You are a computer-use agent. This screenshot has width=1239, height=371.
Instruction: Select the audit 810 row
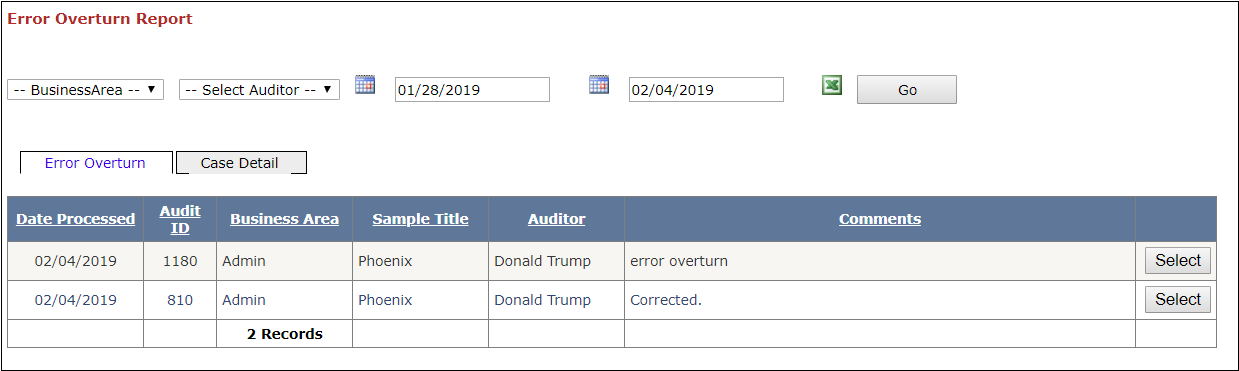(1178, 300)
